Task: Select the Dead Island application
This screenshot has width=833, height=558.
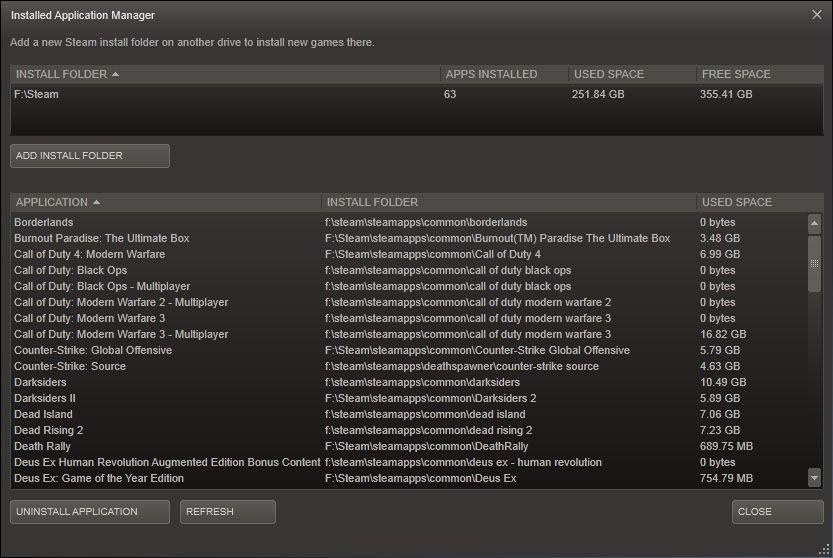Action: pos(409,414)
